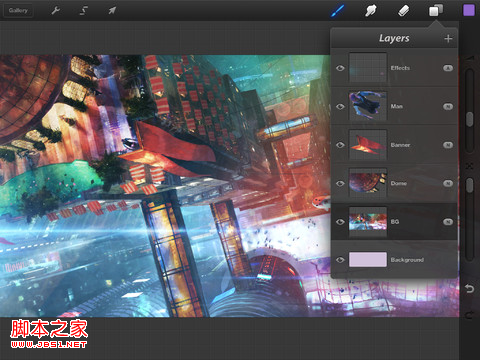The height and width of the screenshot is (360, 480).
Task: Select the Smudge tool
Action: coord(370,11)
